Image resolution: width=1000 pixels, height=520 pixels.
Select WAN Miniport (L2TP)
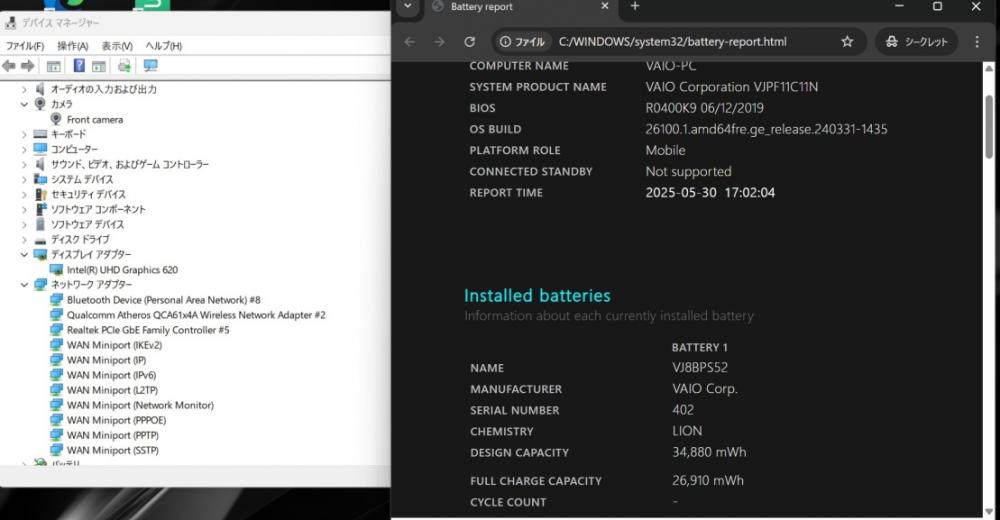click(x=112, y=390)
